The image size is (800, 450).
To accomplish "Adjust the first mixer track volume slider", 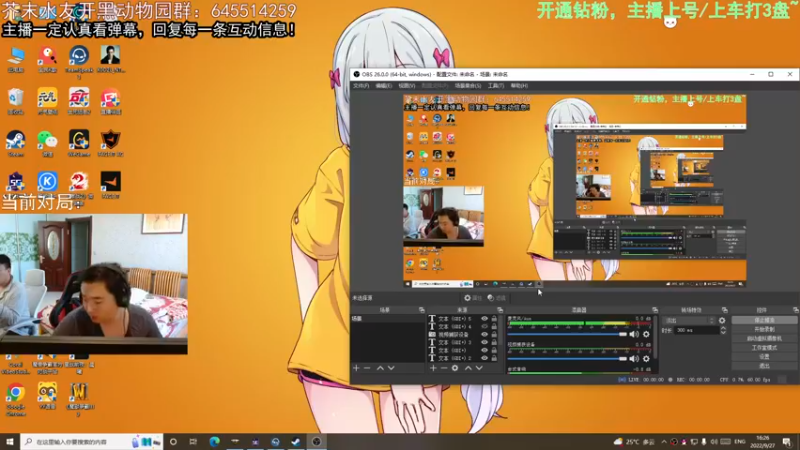I will pos(567,334).
